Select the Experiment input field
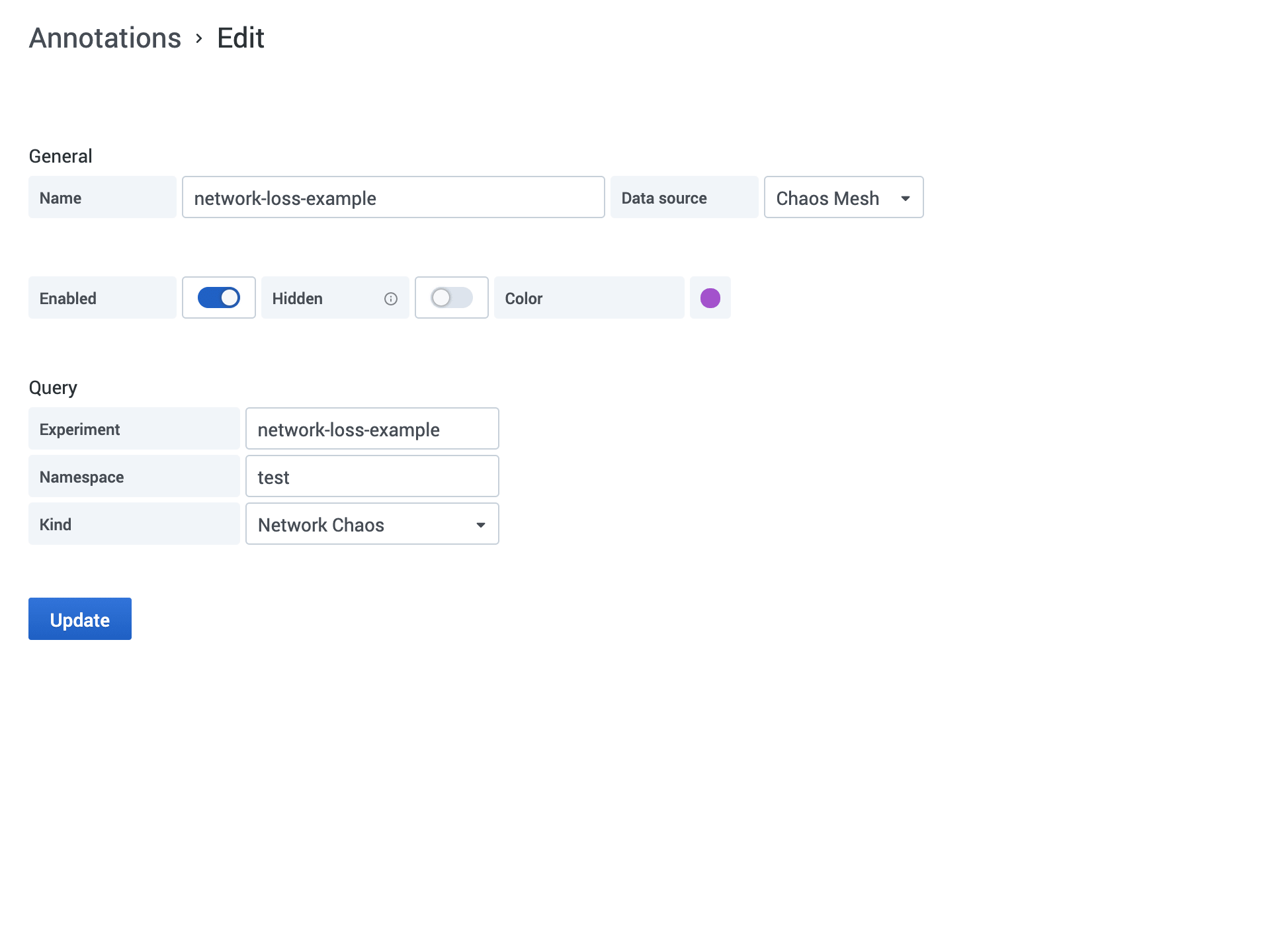 tap(372, 429)
